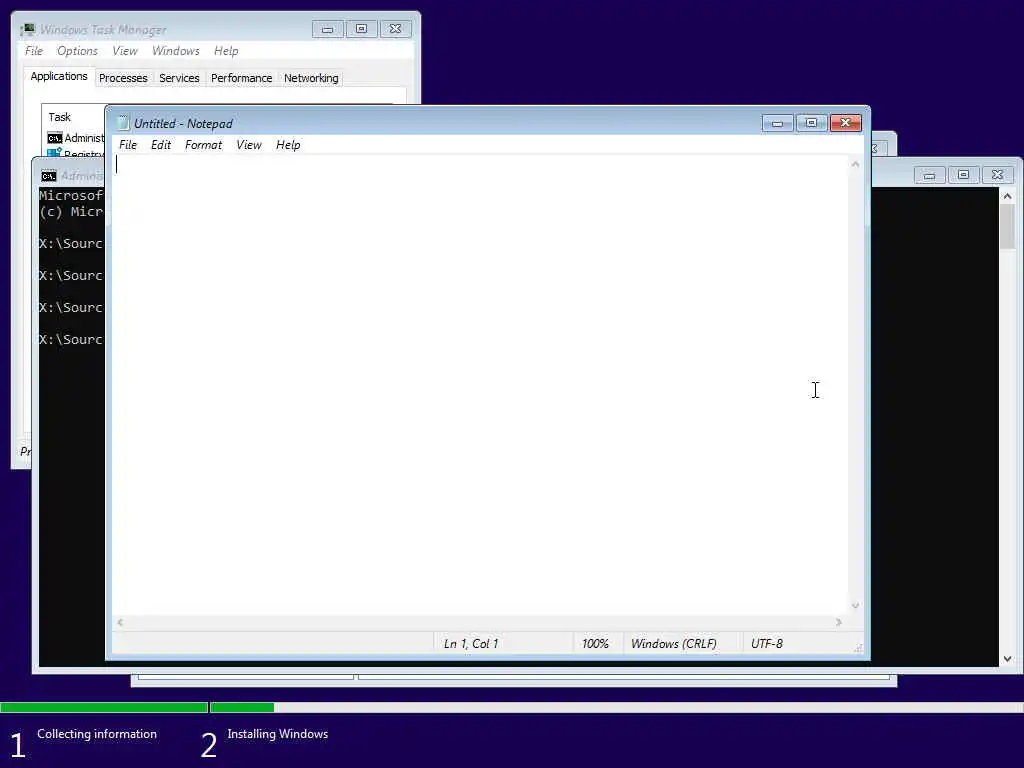Select the Administrator task row in Task Manager
The image size is (1024, 768).
[x=76, y=138]
